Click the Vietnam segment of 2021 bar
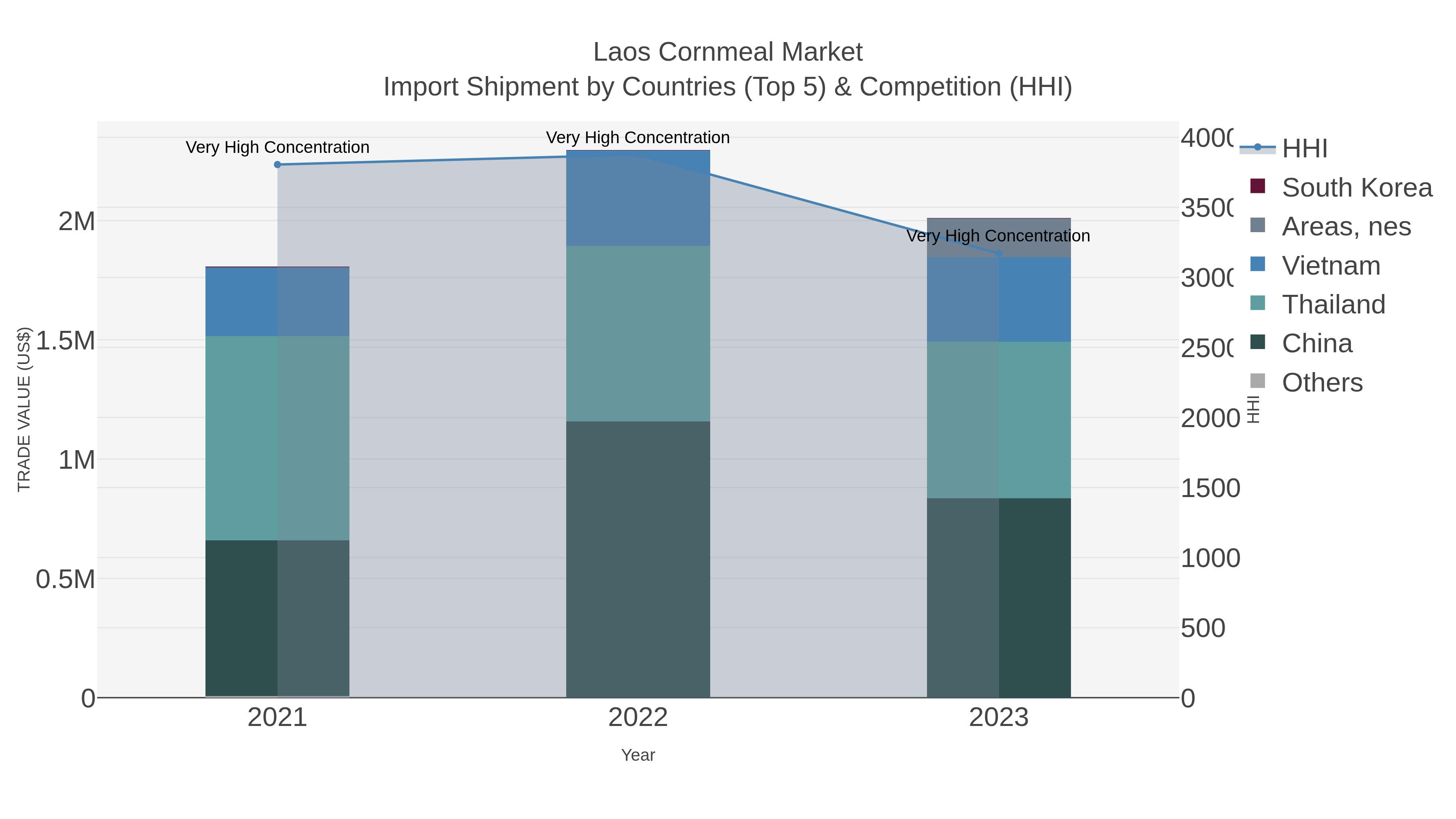Screen dimensions: 1456x819 click(277, 302)
